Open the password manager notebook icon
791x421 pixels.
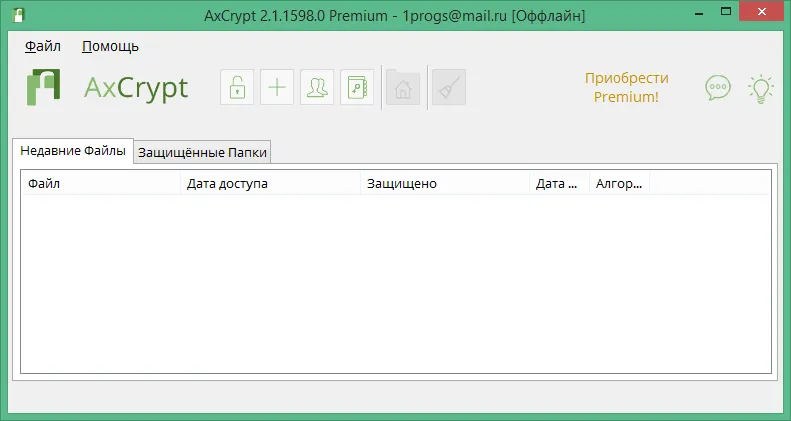(357, 87)
